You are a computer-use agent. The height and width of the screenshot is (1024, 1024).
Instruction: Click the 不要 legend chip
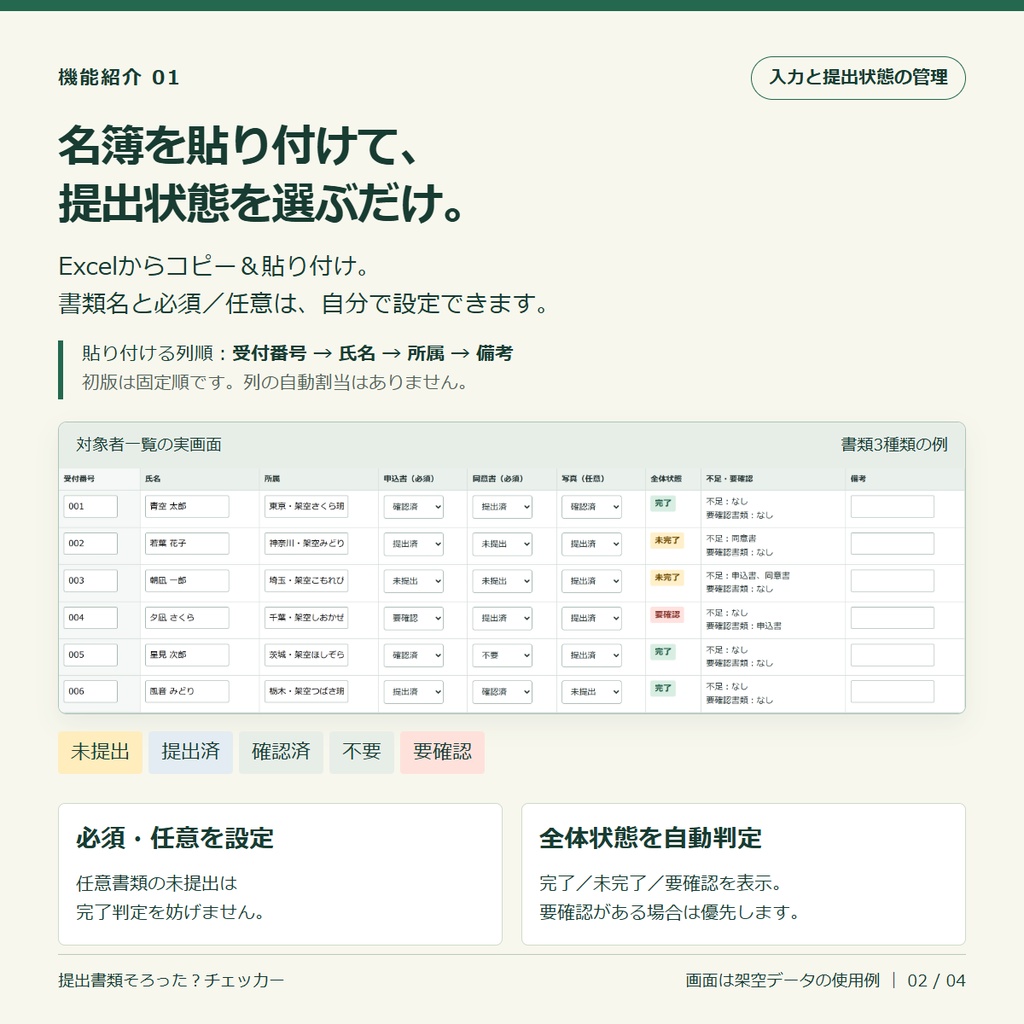coord(362,752)
